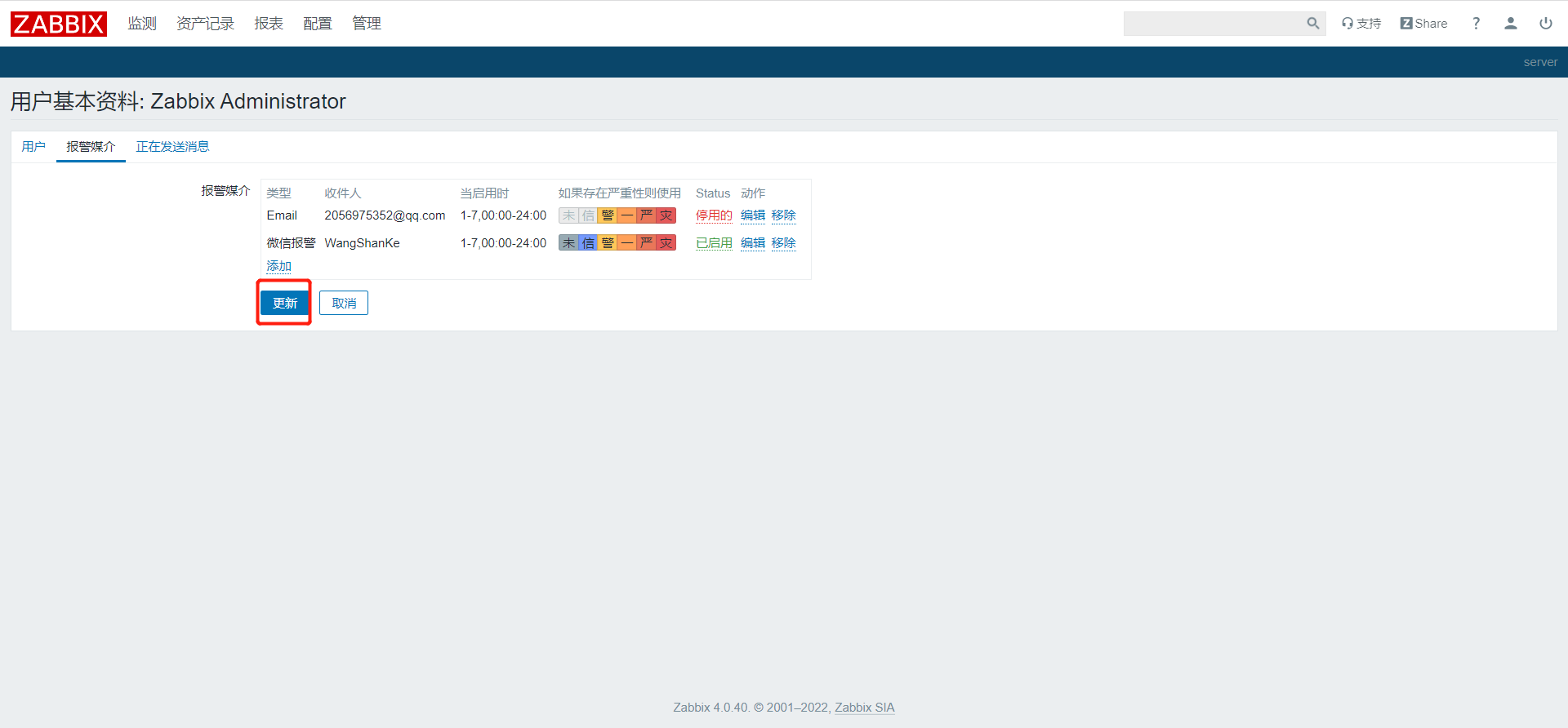Open the Zabbix Share link
The image size is (1568, 728).
click(1423, 24)
